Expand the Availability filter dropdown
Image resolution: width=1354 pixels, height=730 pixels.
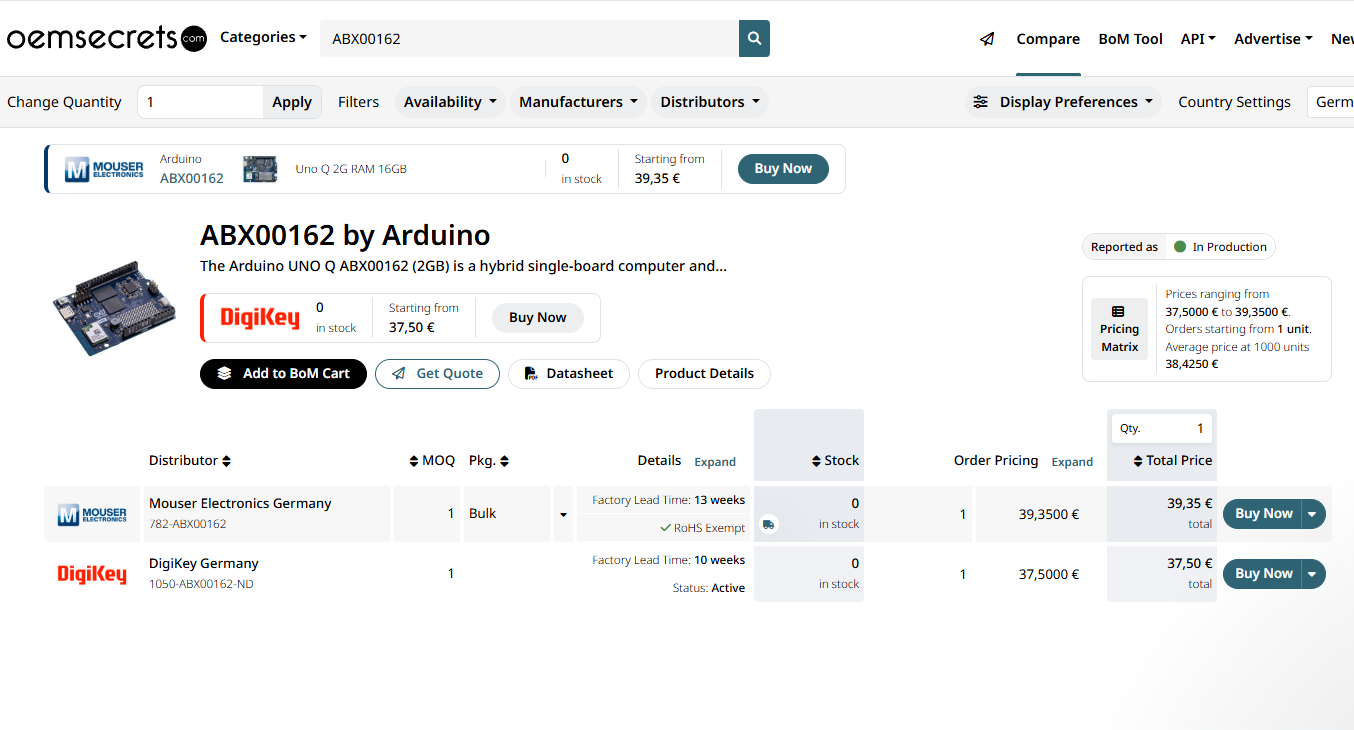coord(451,102)
